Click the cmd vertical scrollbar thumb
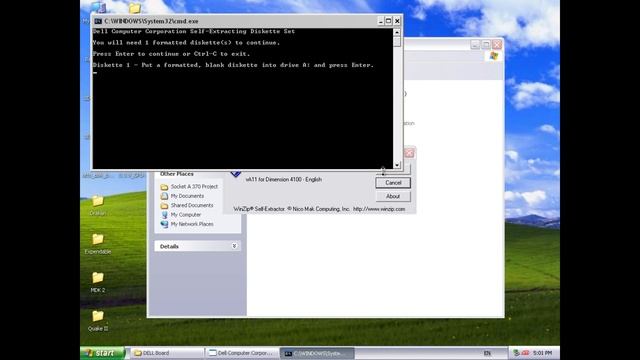The width and height of the screenshot is (640, 360). click(x=397, y=41)
